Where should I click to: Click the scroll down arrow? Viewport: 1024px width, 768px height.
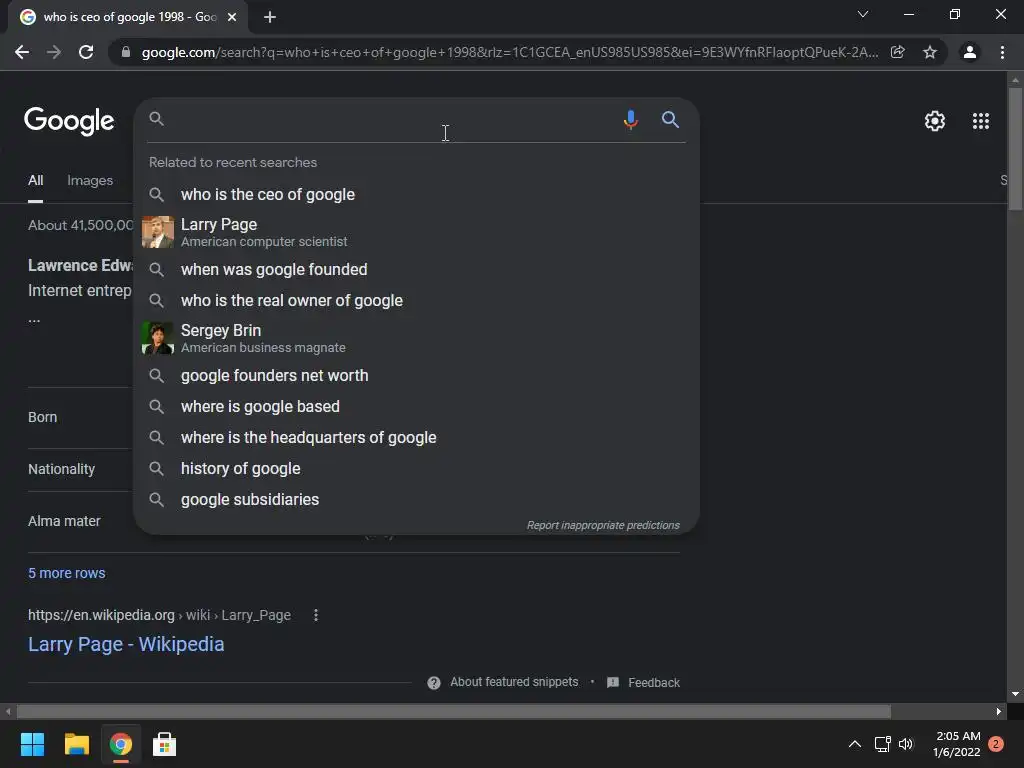(1014, 694)
